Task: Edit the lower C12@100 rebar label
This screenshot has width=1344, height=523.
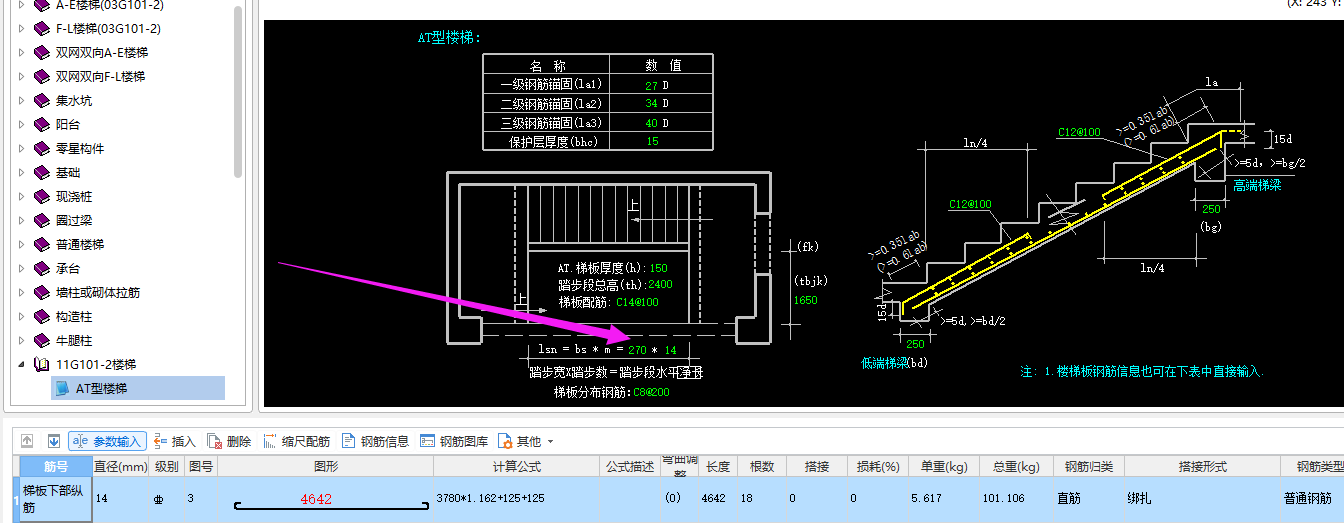Action: (970, 204)
